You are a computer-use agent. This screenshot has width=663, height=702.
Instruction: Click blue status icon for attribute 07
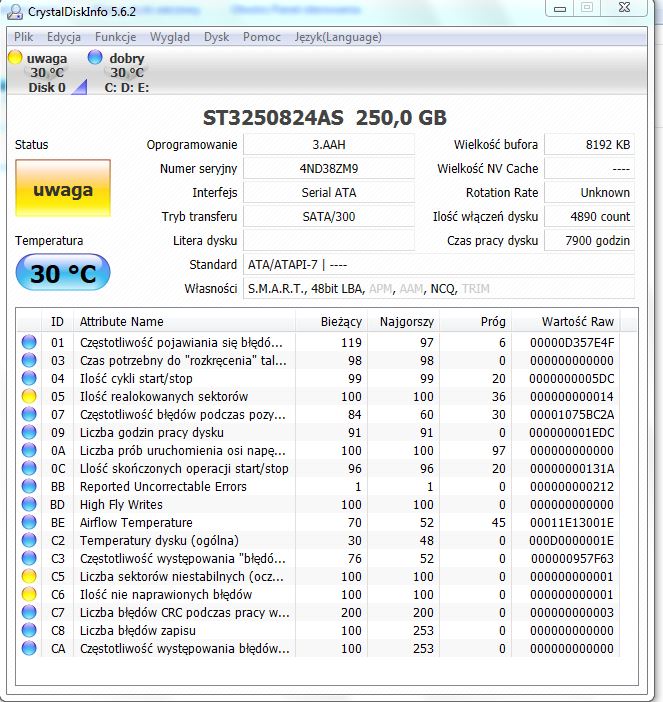pyautogui.click(x=29, y=415)
